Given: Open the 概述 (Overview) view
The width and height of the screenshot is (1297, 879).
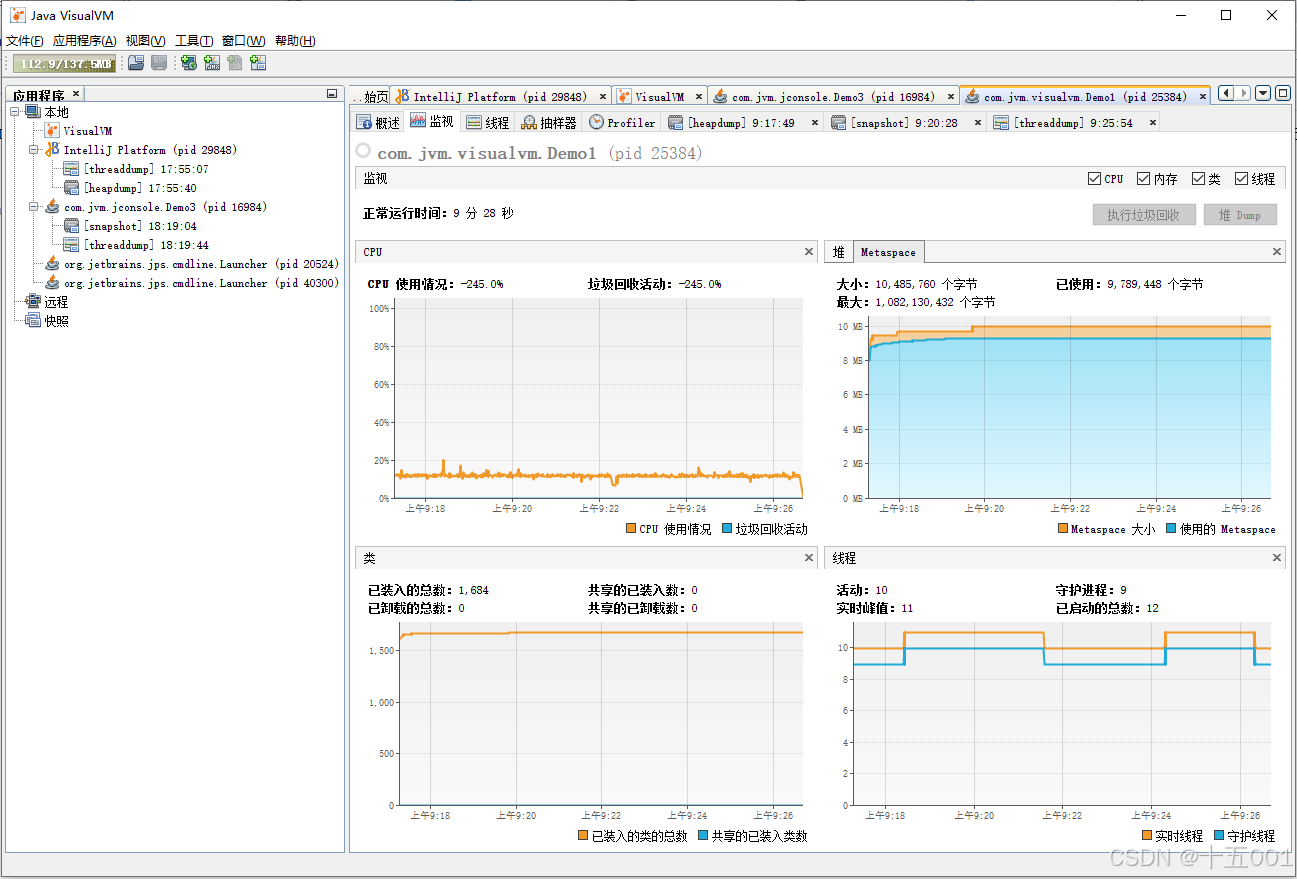Looking at the screenshot, I should click(378, 122).
